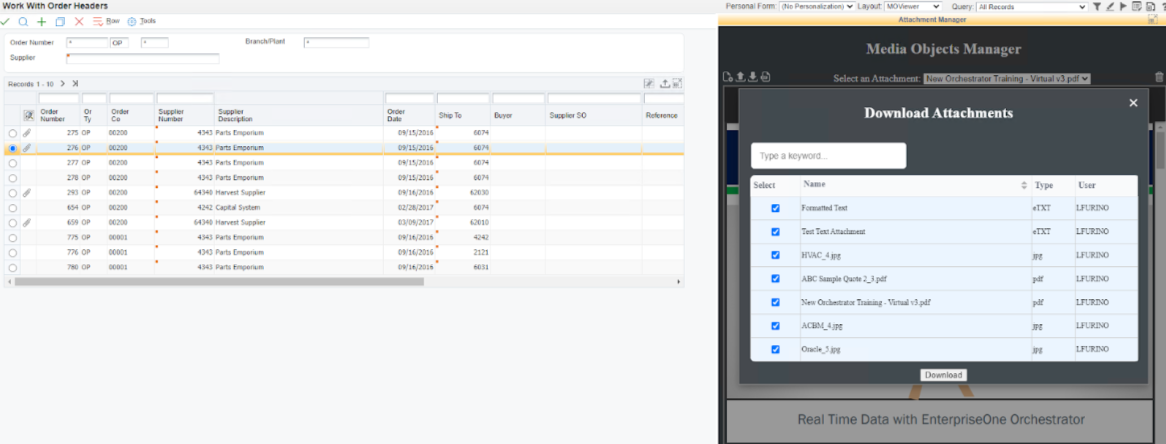This screenshot has width=1166, height=444.
Task: Click the green plus Add icon
Action: pyautogui.click(x=42, y=21)
